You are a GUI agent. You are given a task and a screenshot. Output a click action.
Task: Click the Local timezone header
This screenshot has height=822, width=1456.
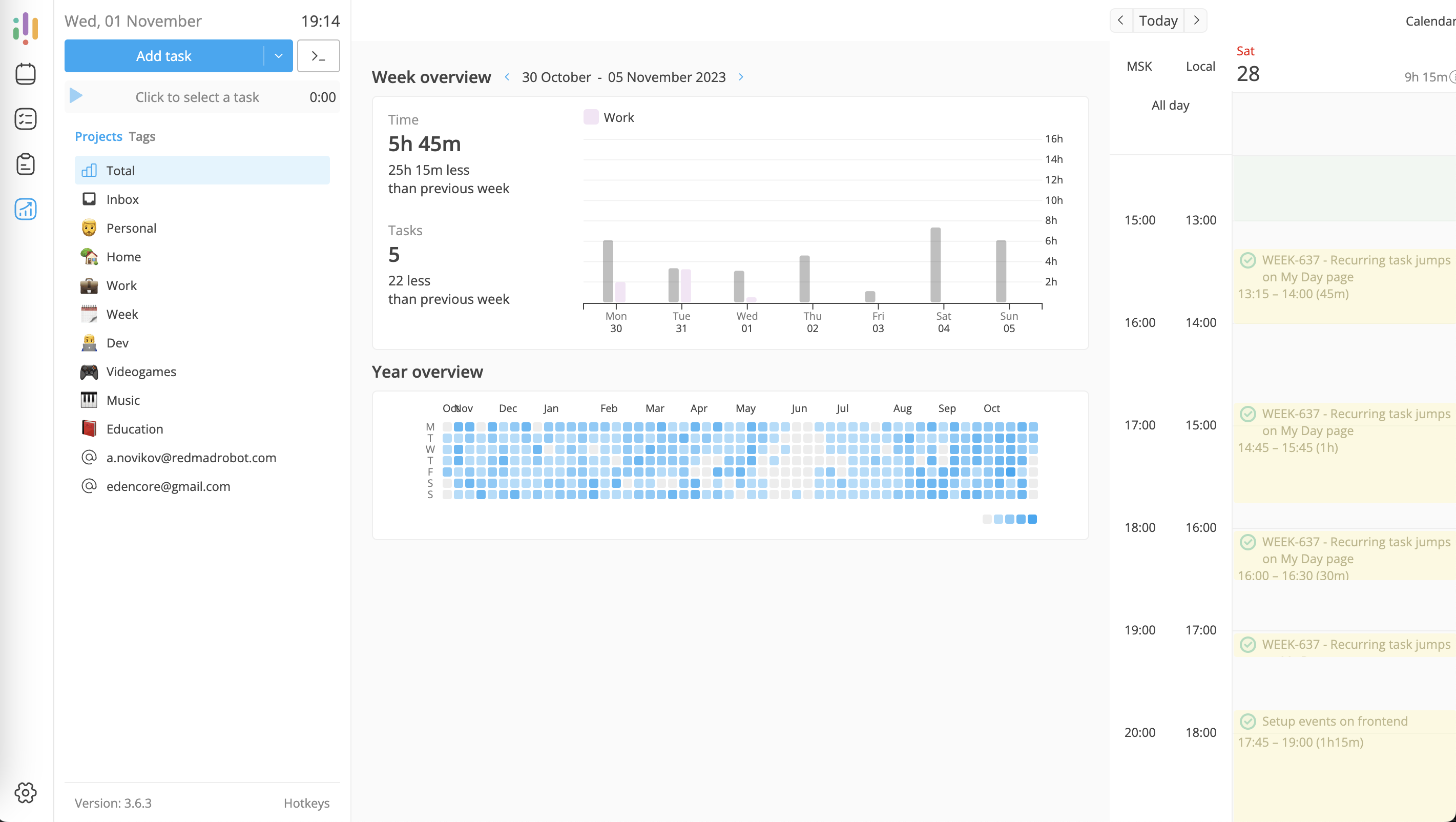(1200, 66)
